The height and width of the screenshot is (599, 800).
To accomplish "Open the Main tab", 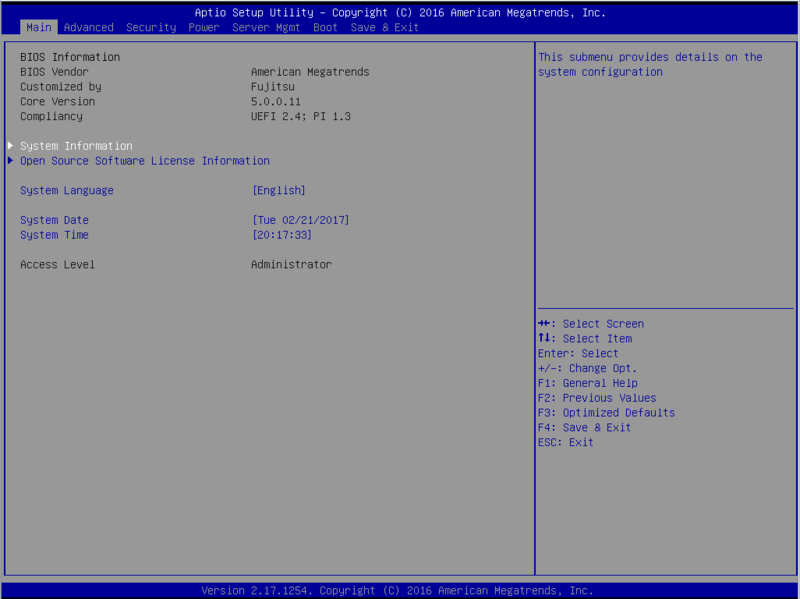I will pyautogui.click(x=39, y=27).
